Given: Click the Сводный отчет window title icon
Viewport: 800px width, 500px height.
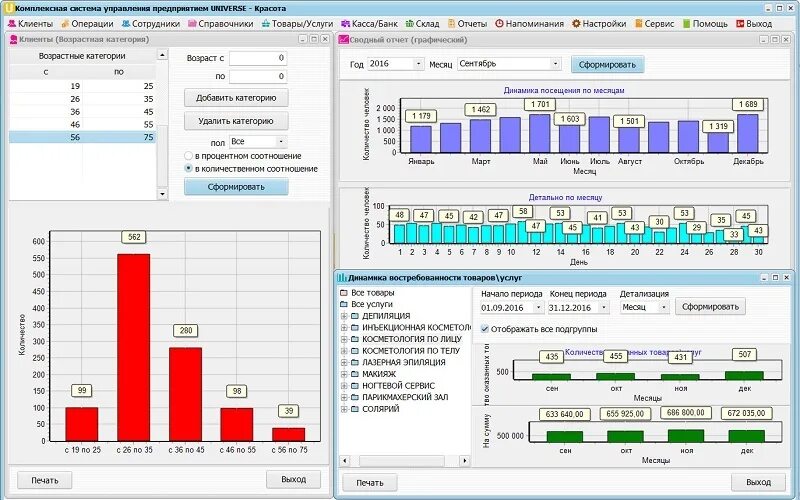Looking at the screenshot, I should pos(344,39).
